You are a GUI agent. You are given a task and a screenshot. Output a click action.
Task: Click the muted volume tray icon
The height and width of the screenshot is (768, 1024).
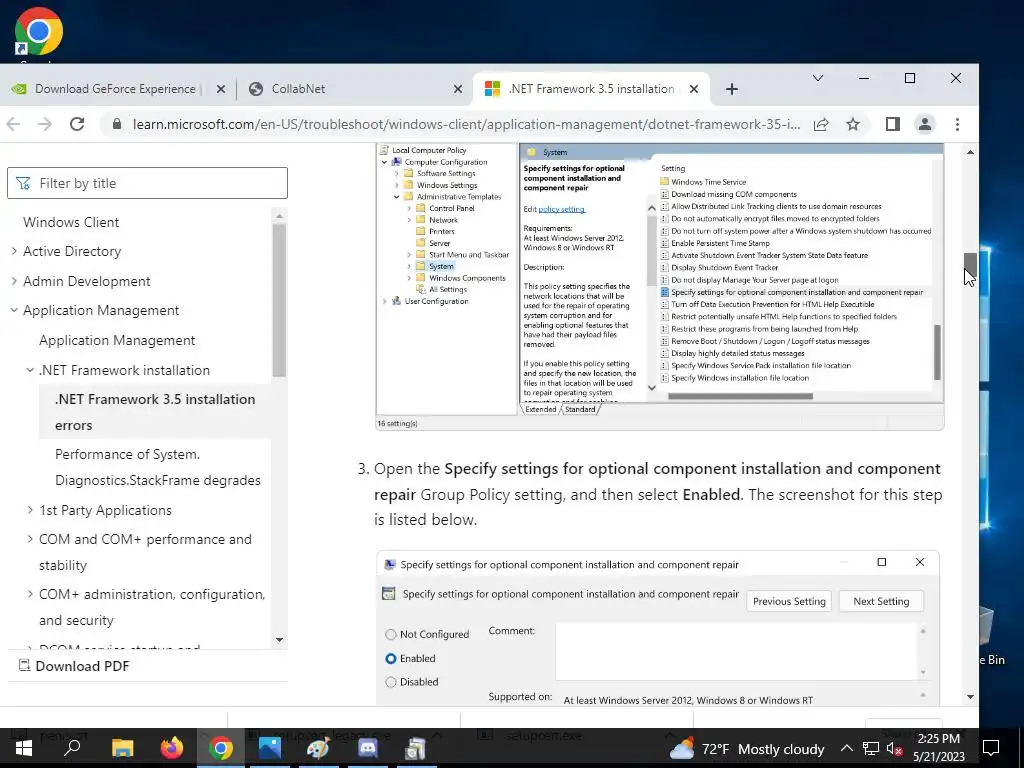pos(894,749)
